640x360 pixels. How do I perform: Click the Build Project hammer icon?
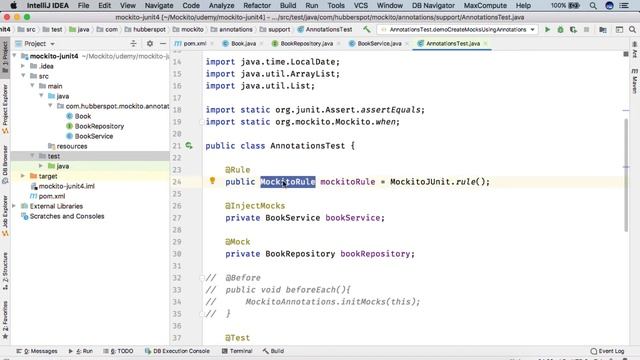tap(367, 29)
